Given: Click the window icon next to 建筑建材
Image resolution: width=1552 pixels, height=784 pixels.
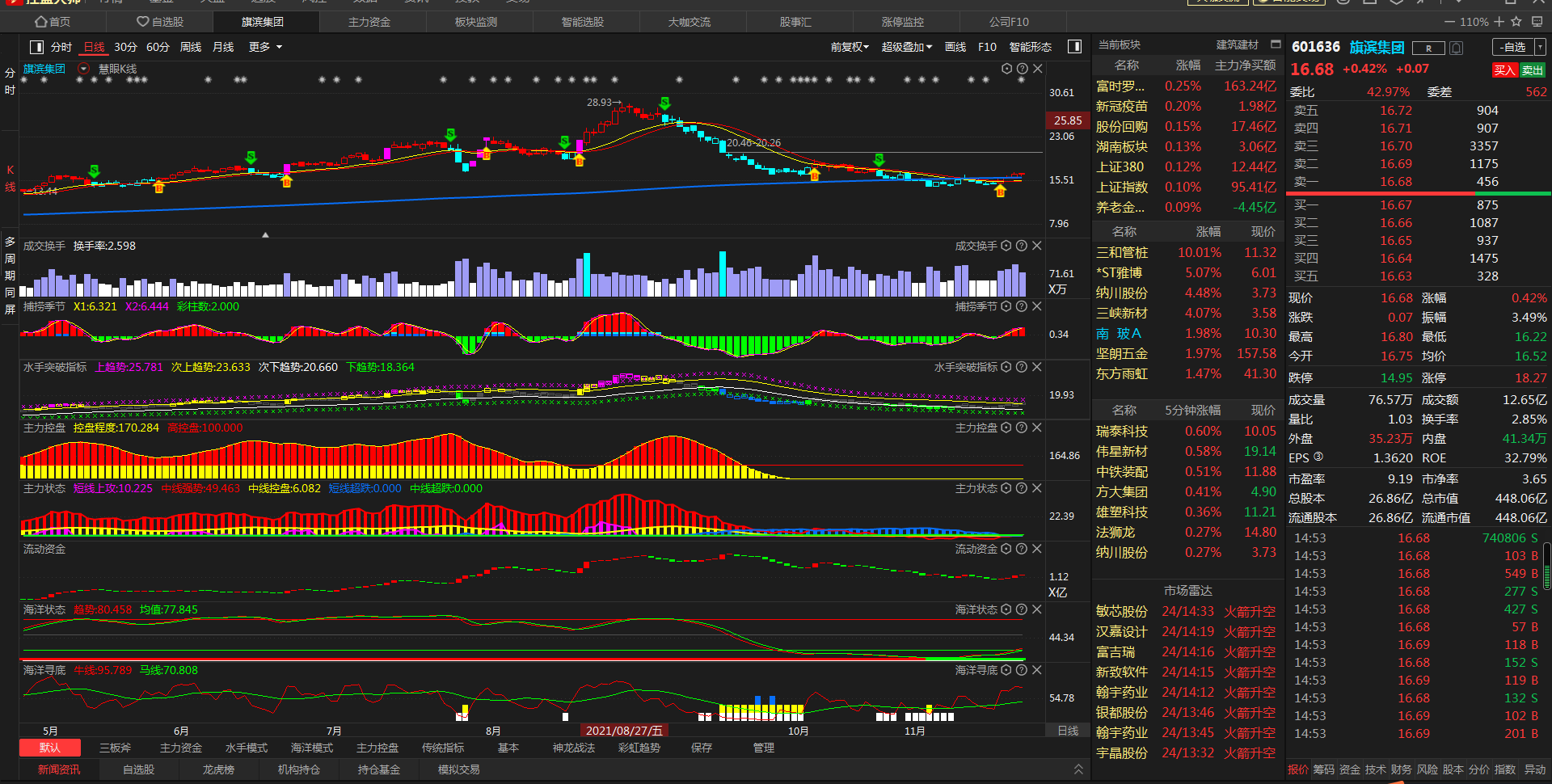Looking at the screenshot, I should 1276,44.
